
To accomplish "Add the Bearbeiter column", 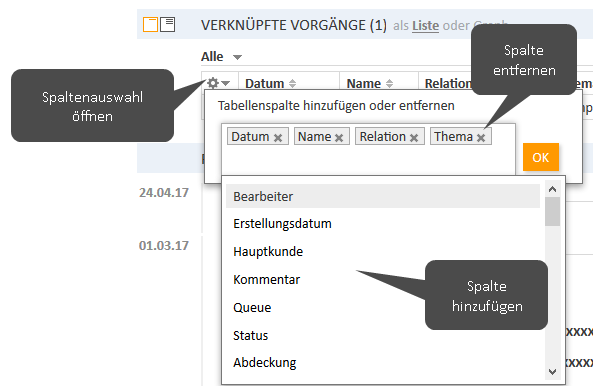I will [x=383, y=196].
